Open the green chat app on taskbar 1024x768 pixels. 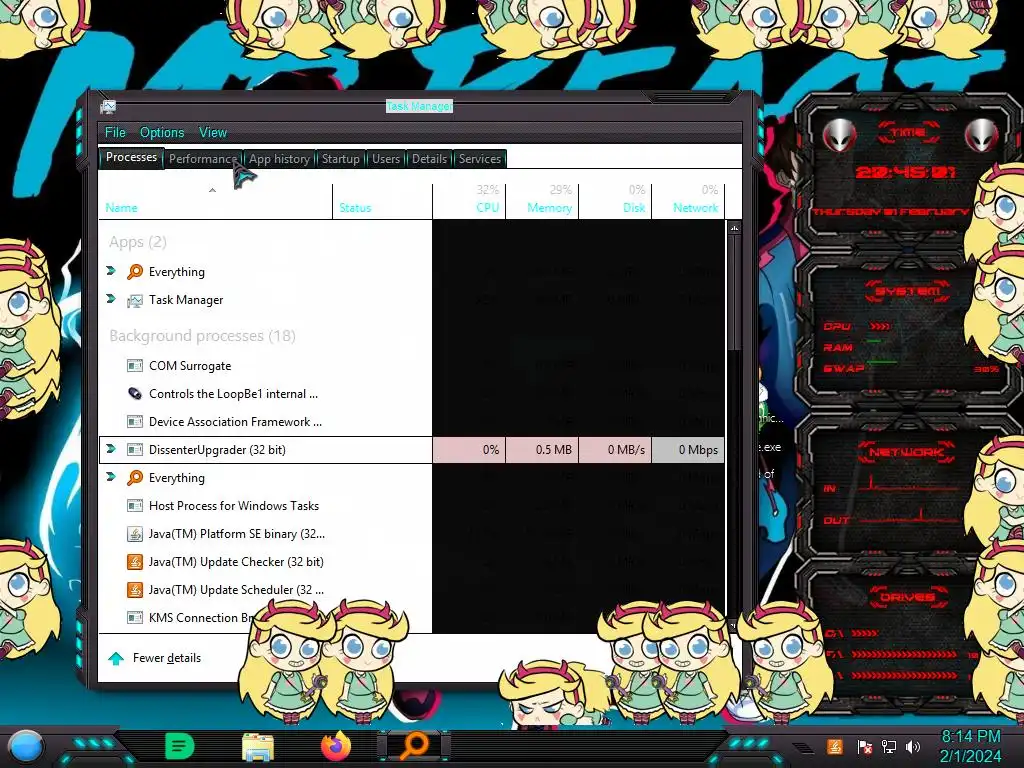(180, 746)
